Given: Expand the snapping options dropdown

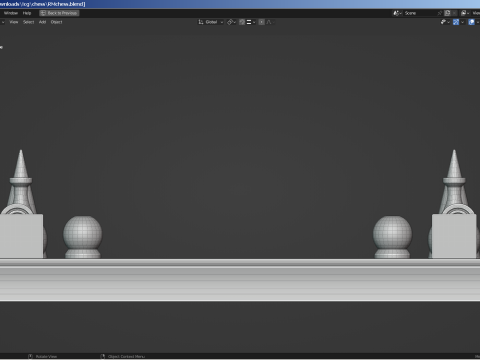Looking at the screenshot, I should pyautogui.click(x=251, y=22).
